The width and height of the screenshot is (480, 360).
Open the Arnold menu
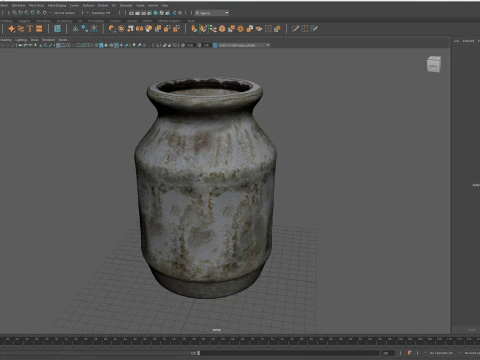point(153,5)
